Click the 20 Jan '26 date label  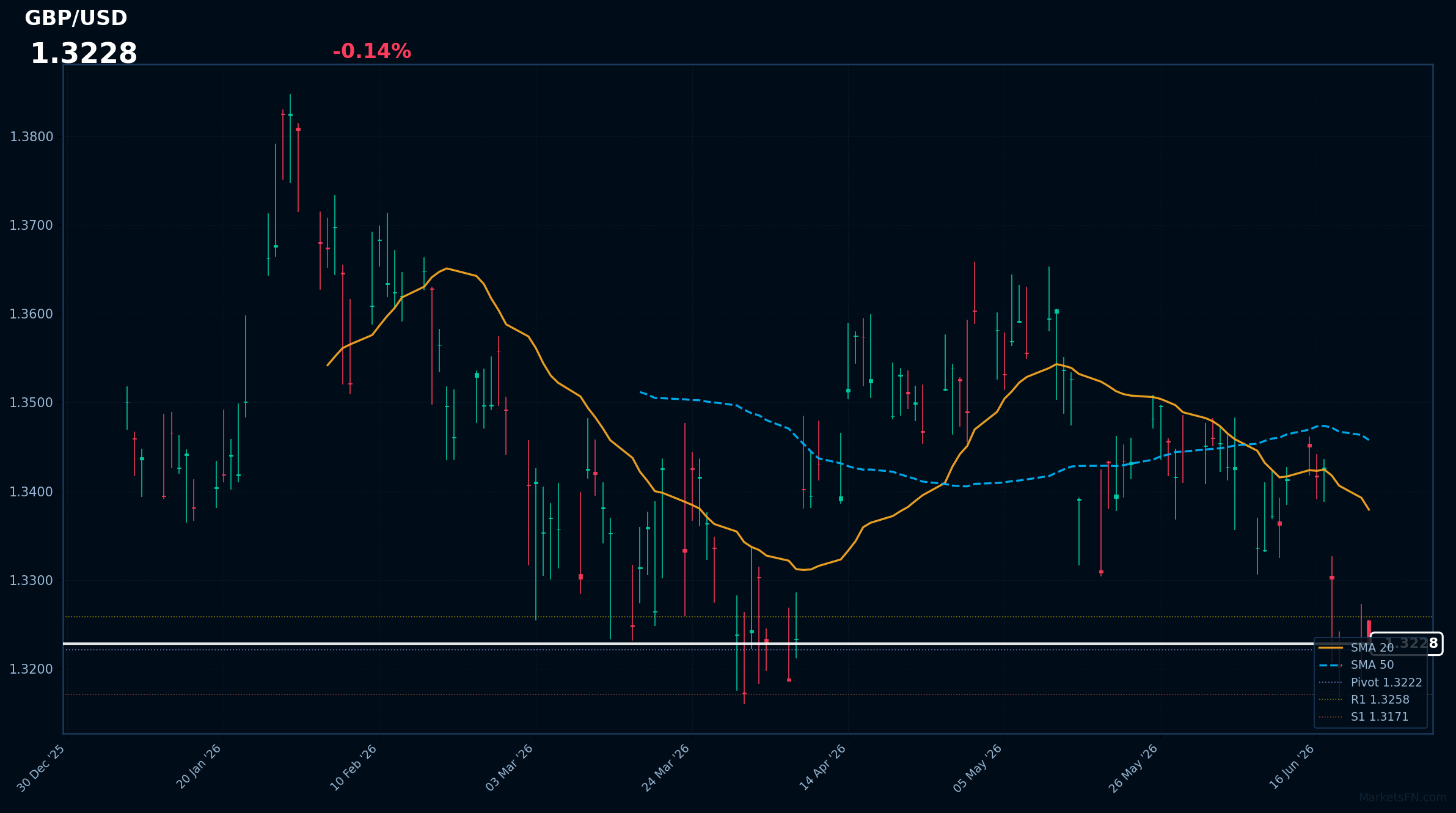click(199, 767)
